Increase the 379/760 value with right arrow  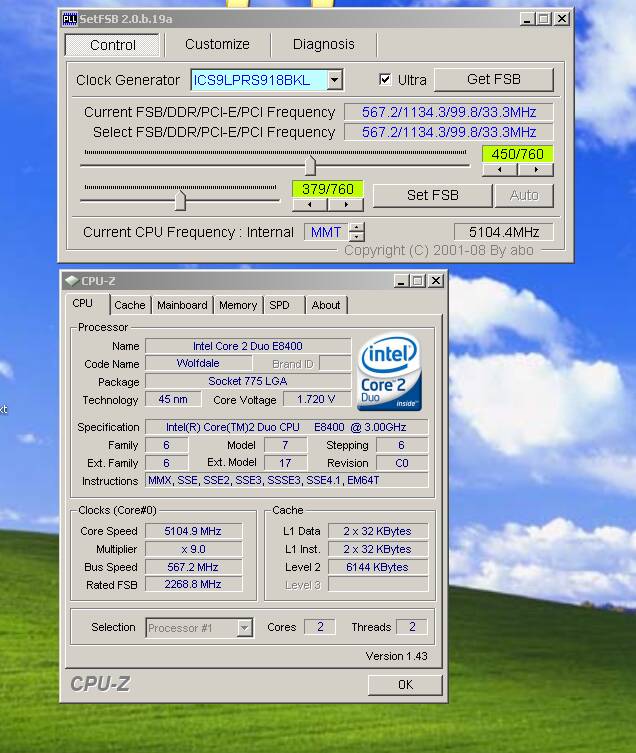346,205
